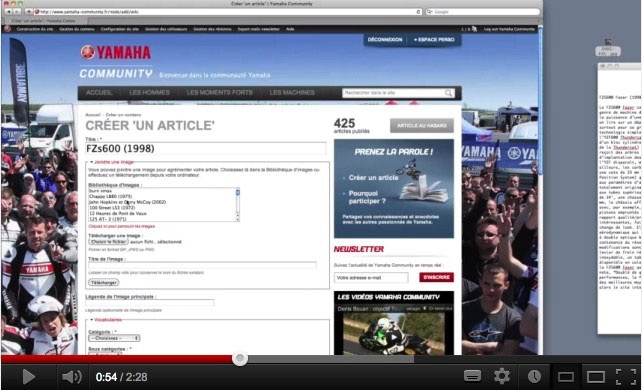Click the Titre field containing FZs600 (1998)
The height and width of the screenshot is (390, 642).
(206, 149)
